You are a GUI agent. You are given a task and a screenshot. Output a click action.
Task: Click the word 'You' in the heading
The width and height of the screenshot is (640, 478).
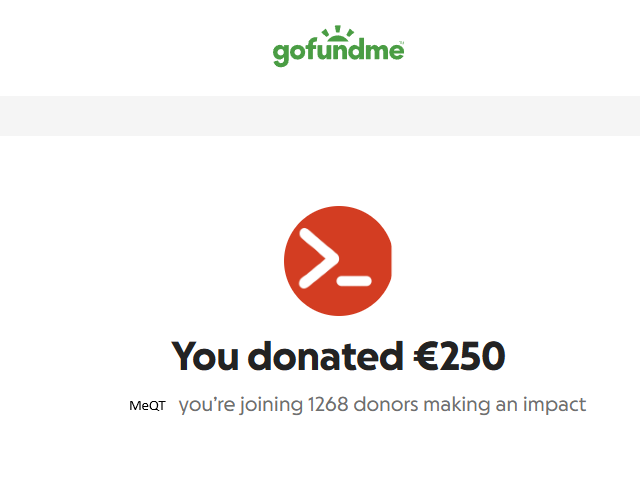tap(205, 356)
